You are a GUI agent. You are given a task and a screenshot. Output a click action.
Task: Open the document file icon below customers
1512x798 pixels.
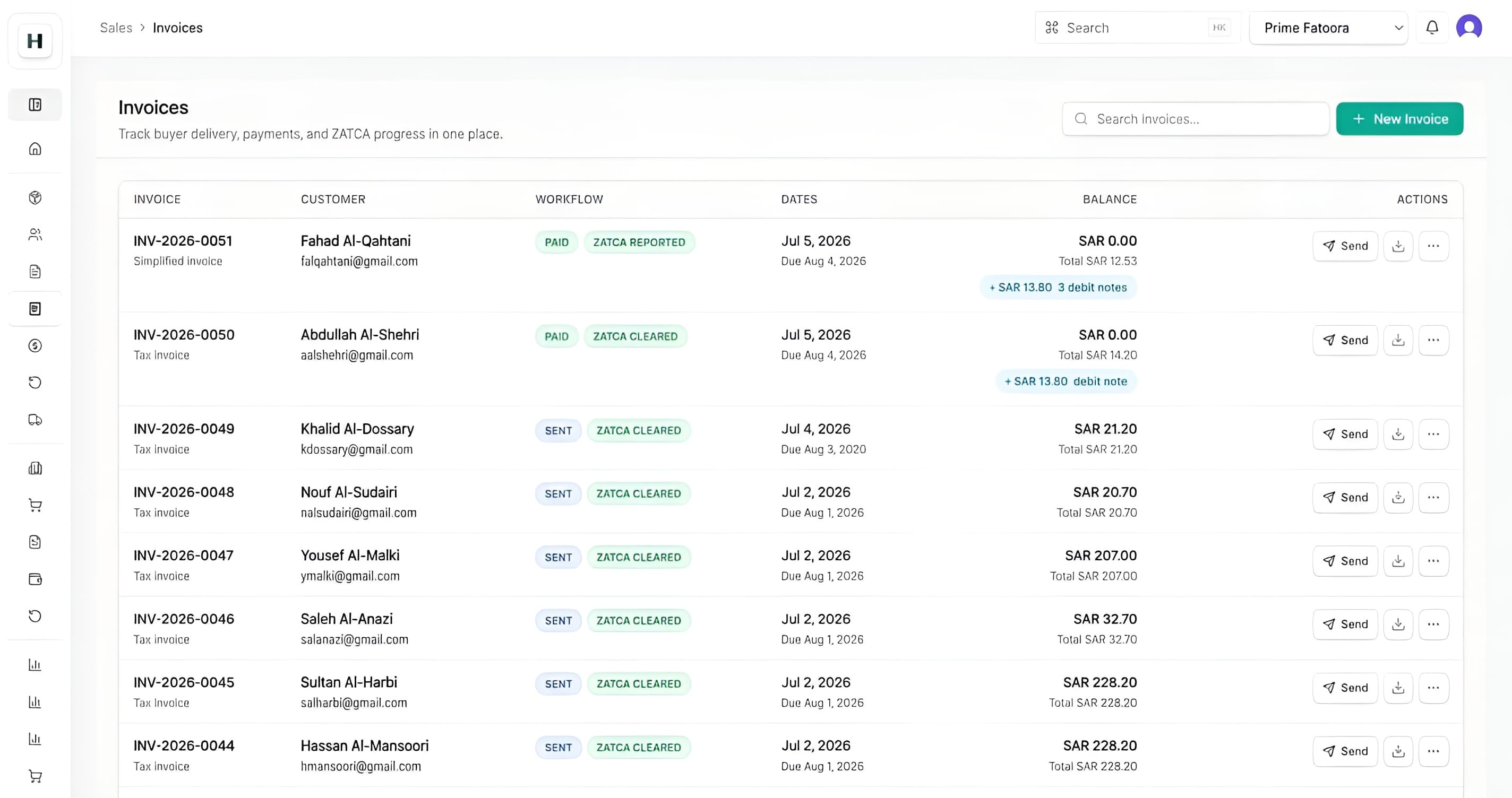coord(35,272)
